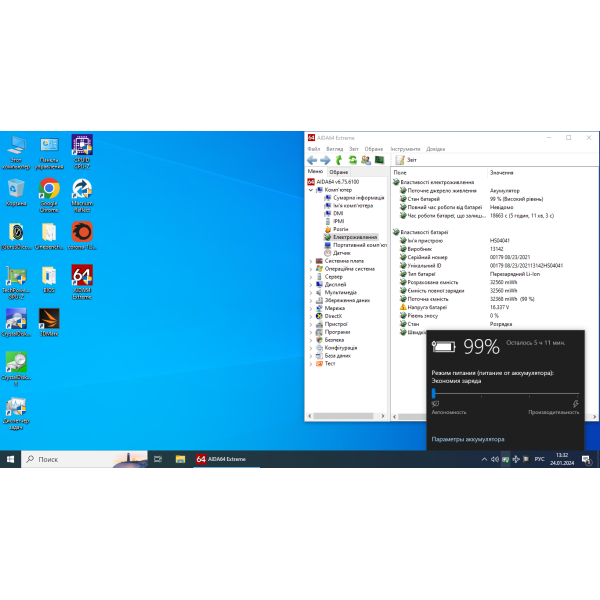Screen dimensions: 600x600
Task: Select База даних tree item
Action: [333, 356]
